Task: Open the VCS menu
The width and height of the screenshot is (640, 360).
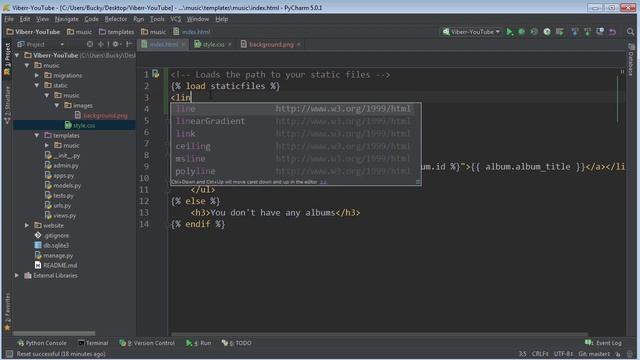Action: [176, 19]
